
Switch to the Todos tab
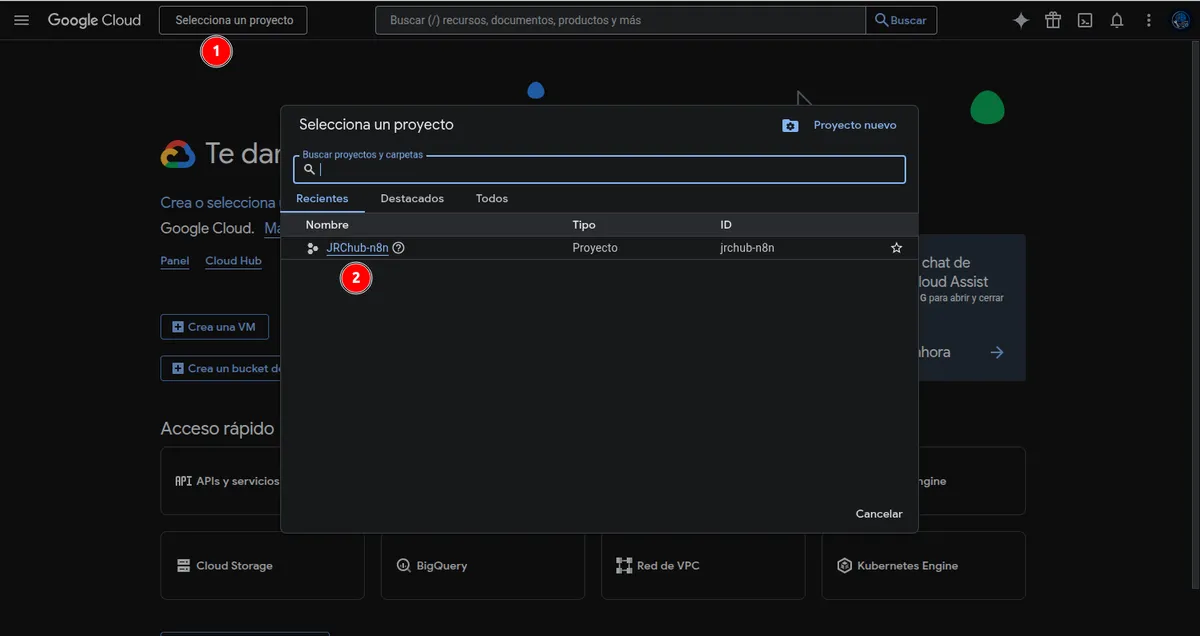tap(492, 199)
